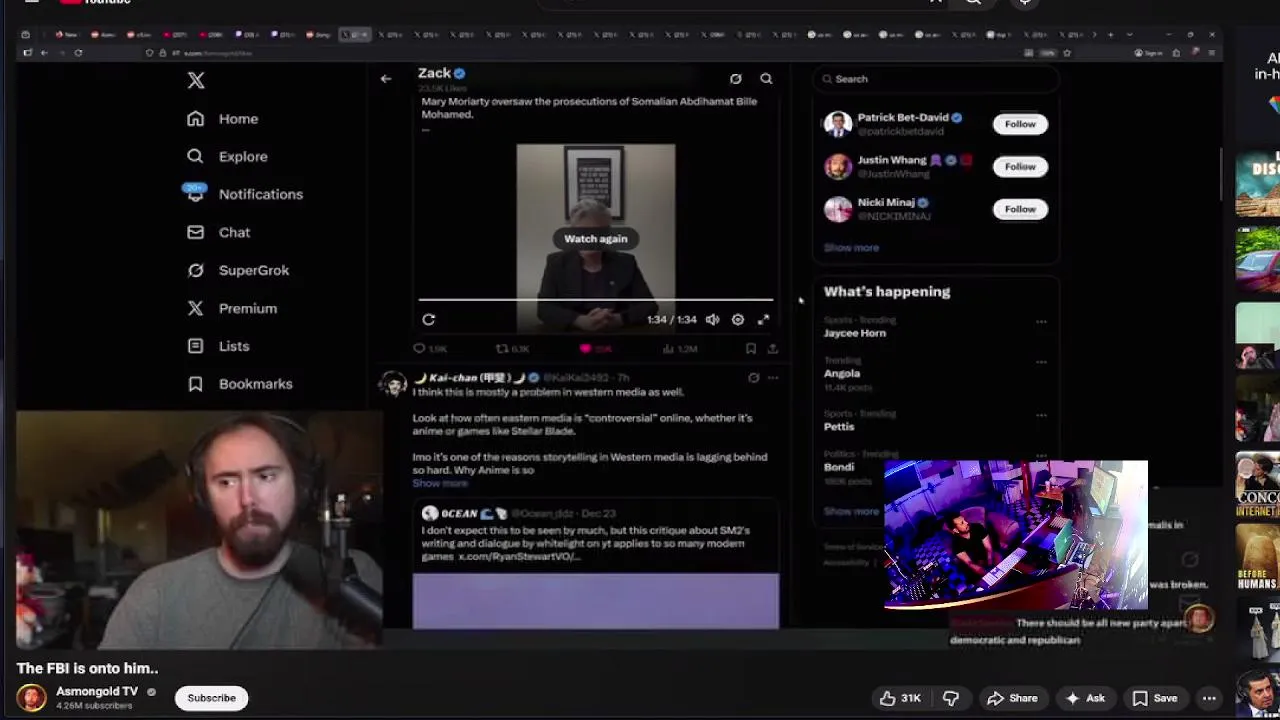
Task: Open options menu for Jaycee Horn trend
Action: [1041, 322]
